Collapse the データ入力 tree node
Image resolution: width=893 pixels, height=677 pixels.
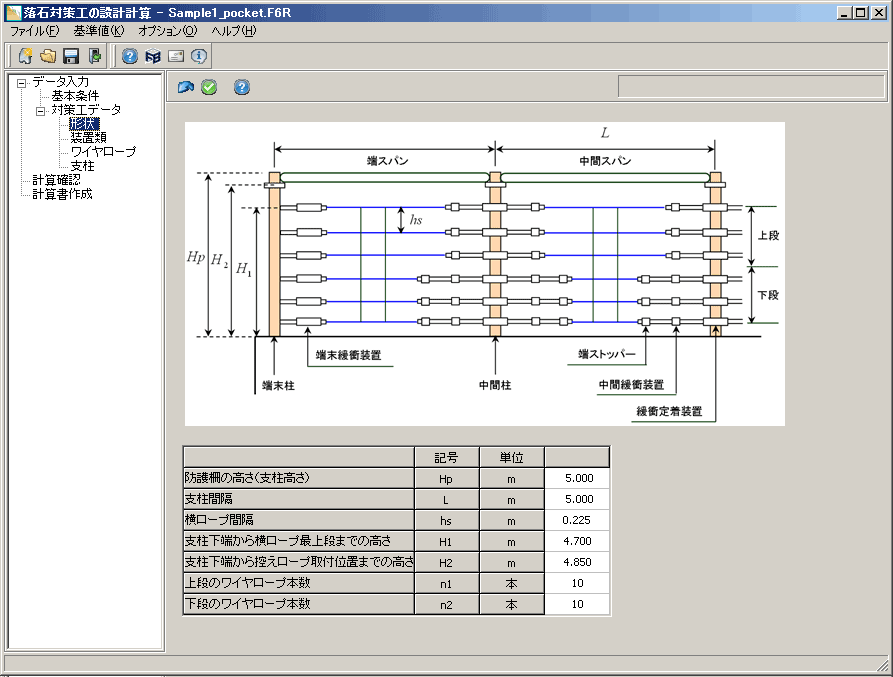22,84
